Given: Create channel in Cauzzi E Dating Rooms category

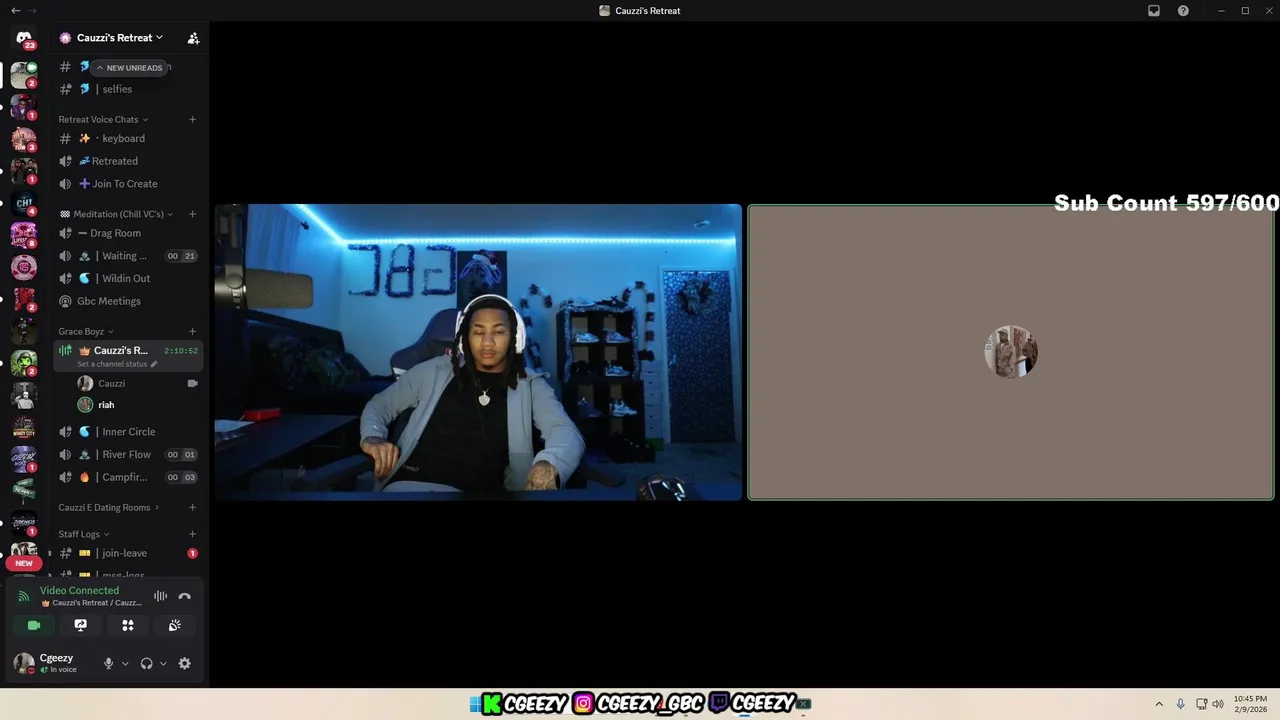Looking at the screenshot, I should tap(193, 508).
